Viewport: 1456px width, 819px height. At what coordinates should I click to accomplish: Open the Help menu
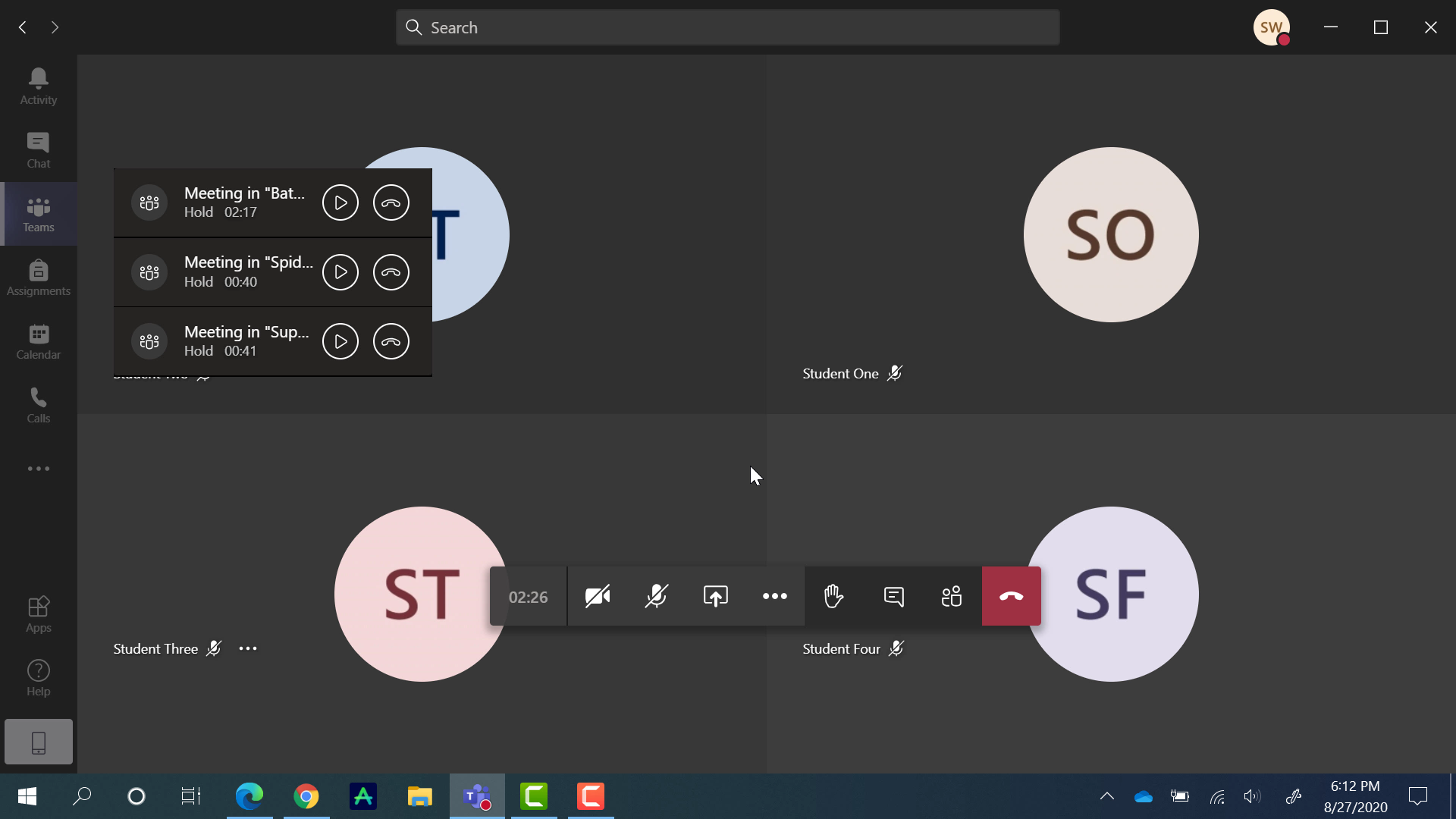tap(38, 678)
